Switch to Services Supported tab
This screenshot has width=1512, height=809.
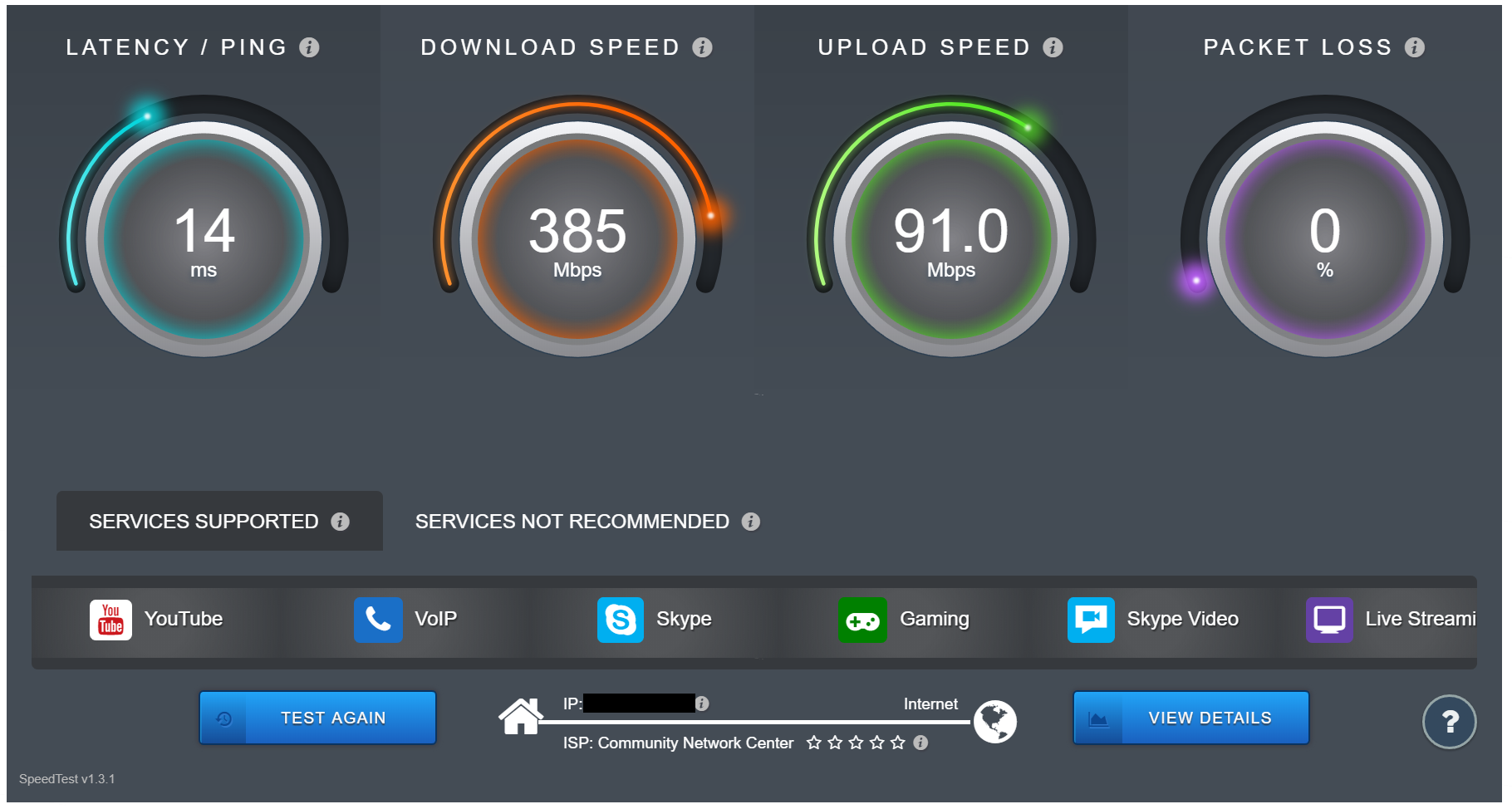[x=219, y=521]
